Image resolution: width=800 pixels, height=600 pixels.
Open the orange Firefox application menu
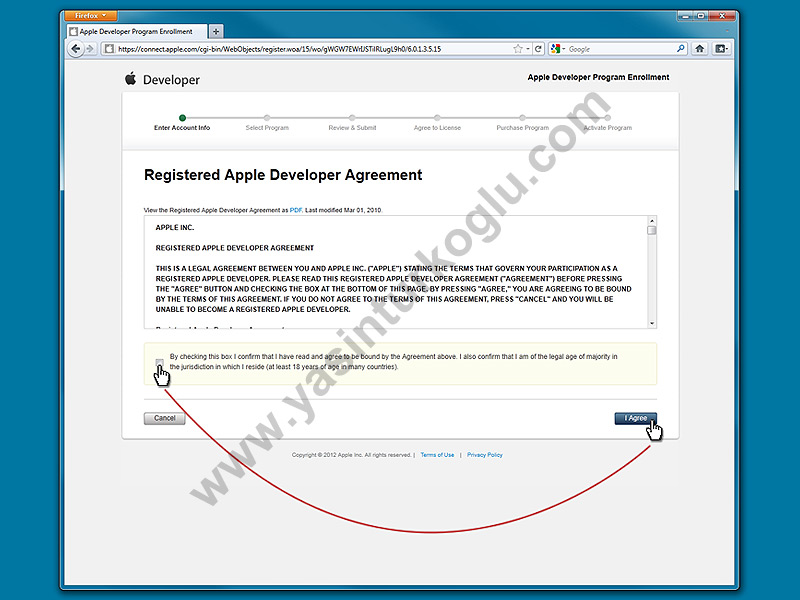point(91,16)
